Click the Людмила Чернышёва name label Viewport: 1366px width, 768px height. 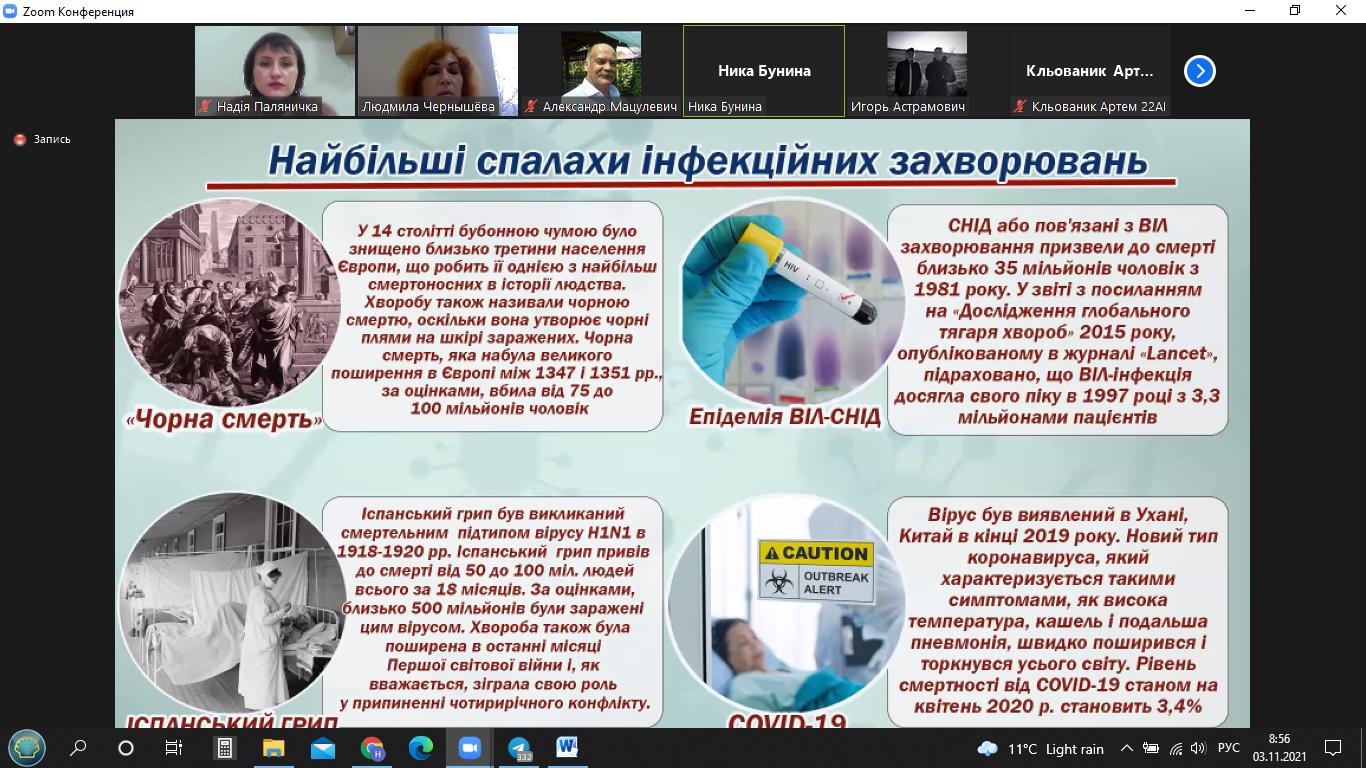428,107
